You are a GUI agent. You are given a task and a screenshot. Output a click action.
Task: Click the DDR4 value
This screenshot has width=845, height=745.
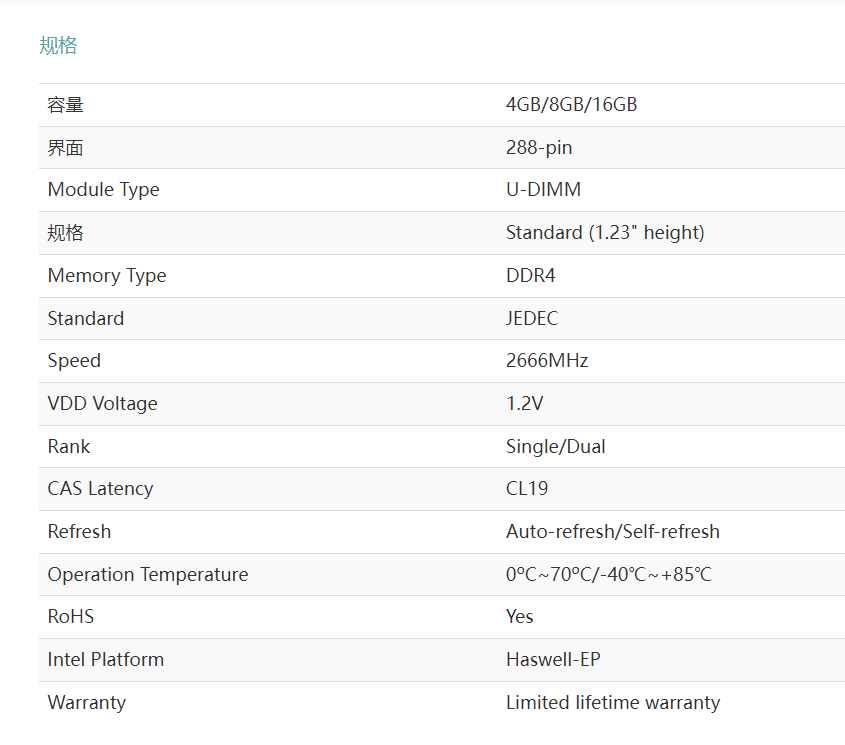[x=530, y=275]
